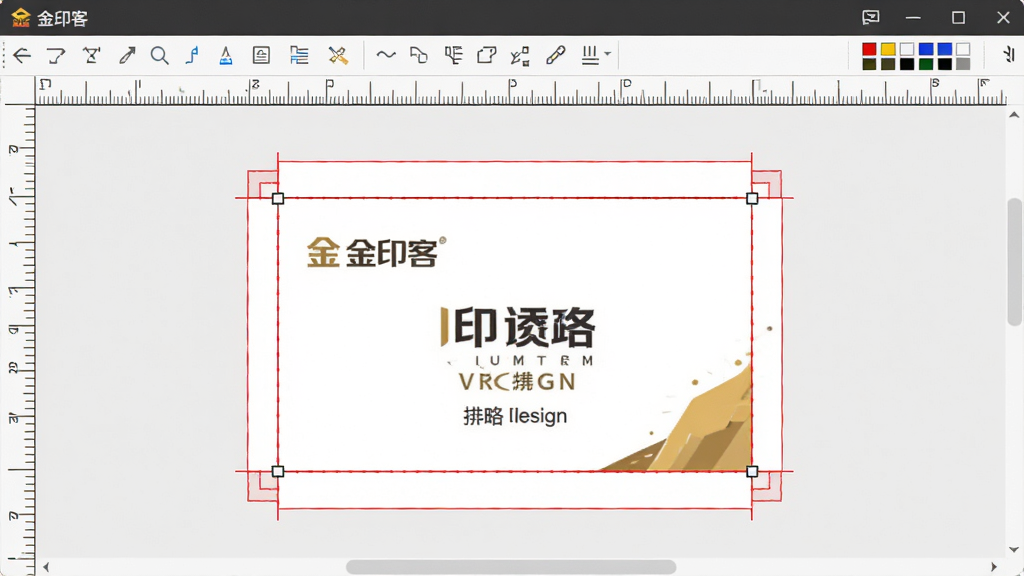This screenshot has height=576, width=1024.
Task: Maximize the 金印客 window
Action: pyautogui.click(x=958, y=18)
